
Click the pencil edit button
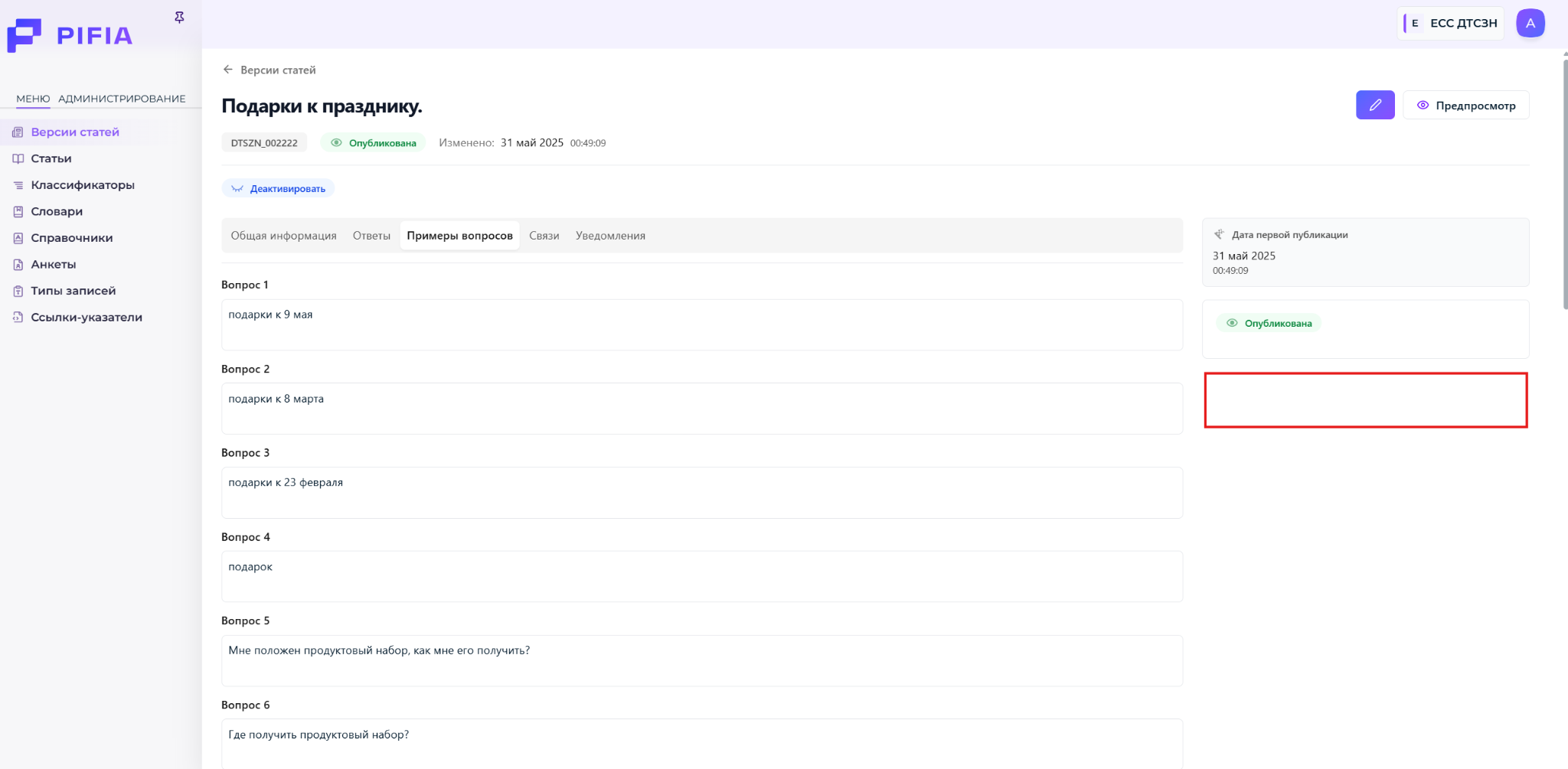[x=1374, y=105]
